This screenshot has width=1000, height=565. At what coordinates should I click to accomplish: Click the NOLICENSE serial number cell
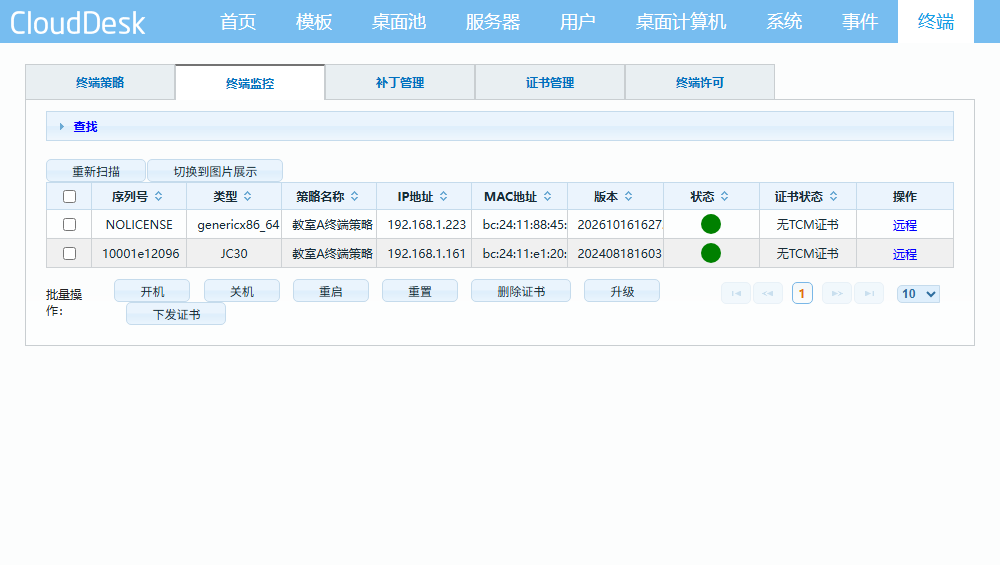click(139, 224)
